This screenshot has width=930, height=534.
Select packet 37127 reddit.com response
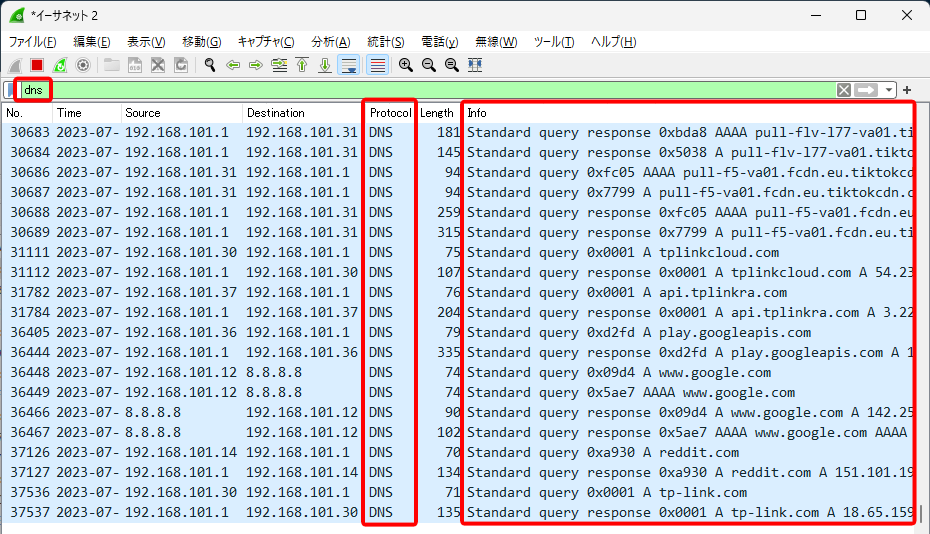[460, 472]
